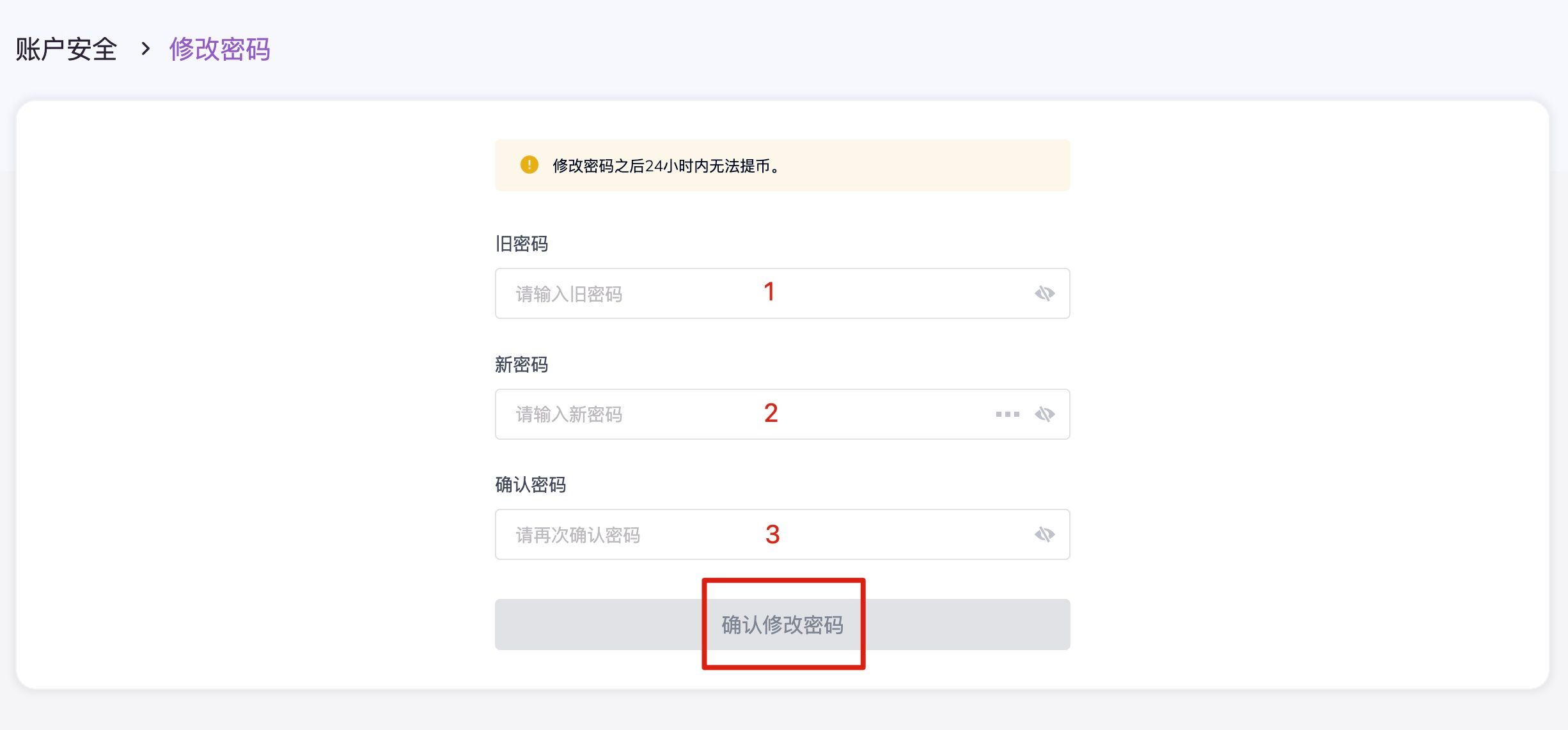Image resolution: width=1568 pixels, height=730 pixels.
Task: Click the three-dots icon in the new password field
Action: pos(1007,414)
